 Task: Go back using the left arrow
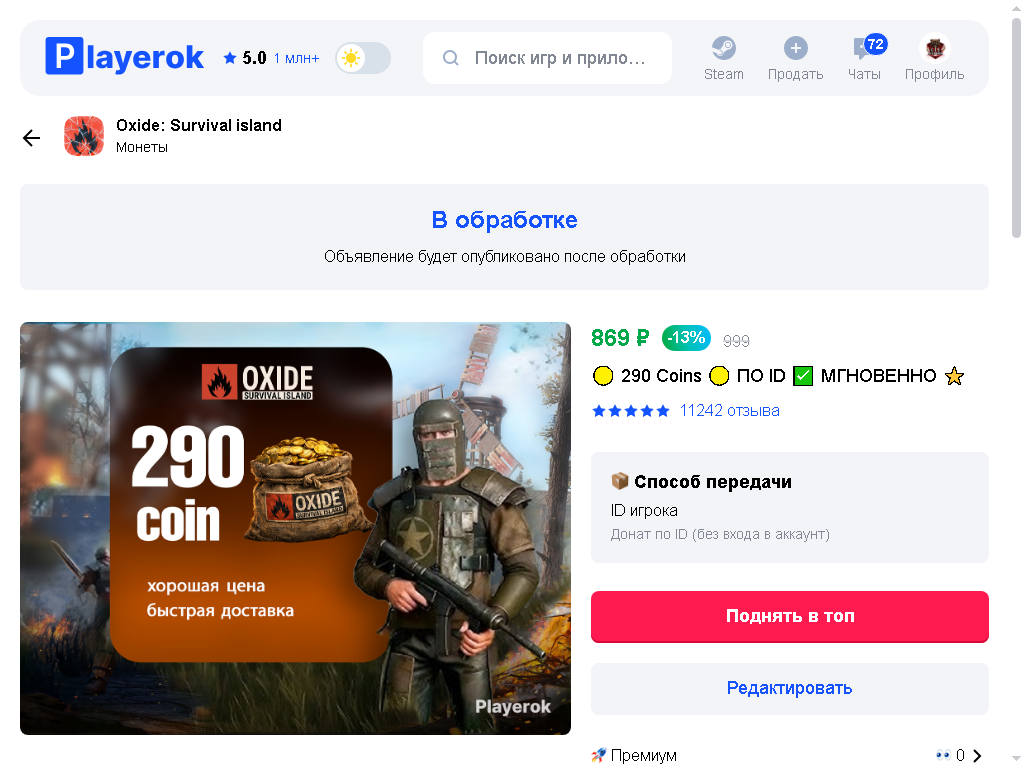point(31,137)
